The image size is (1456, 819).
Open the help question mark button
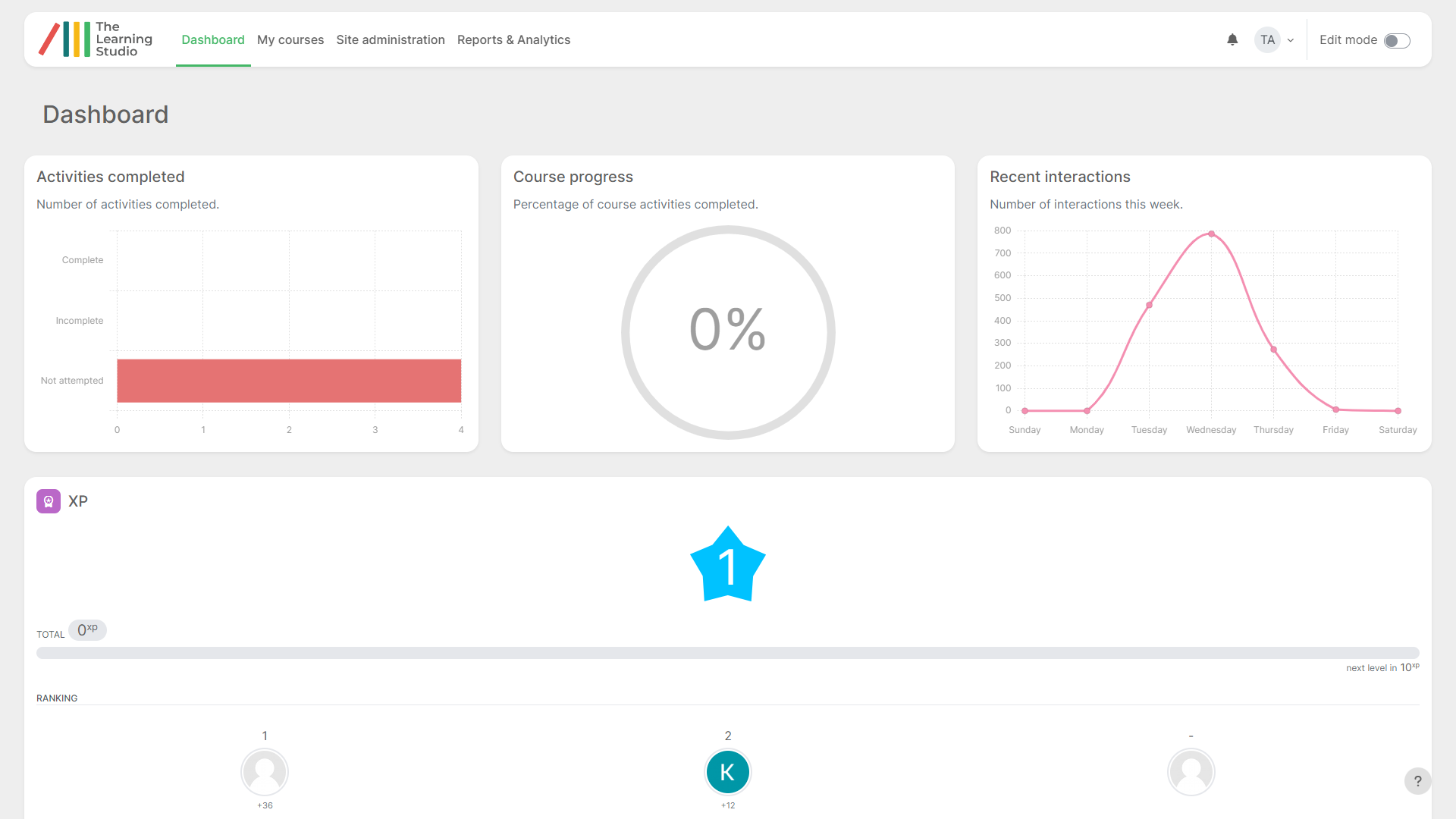[1417, 781]
